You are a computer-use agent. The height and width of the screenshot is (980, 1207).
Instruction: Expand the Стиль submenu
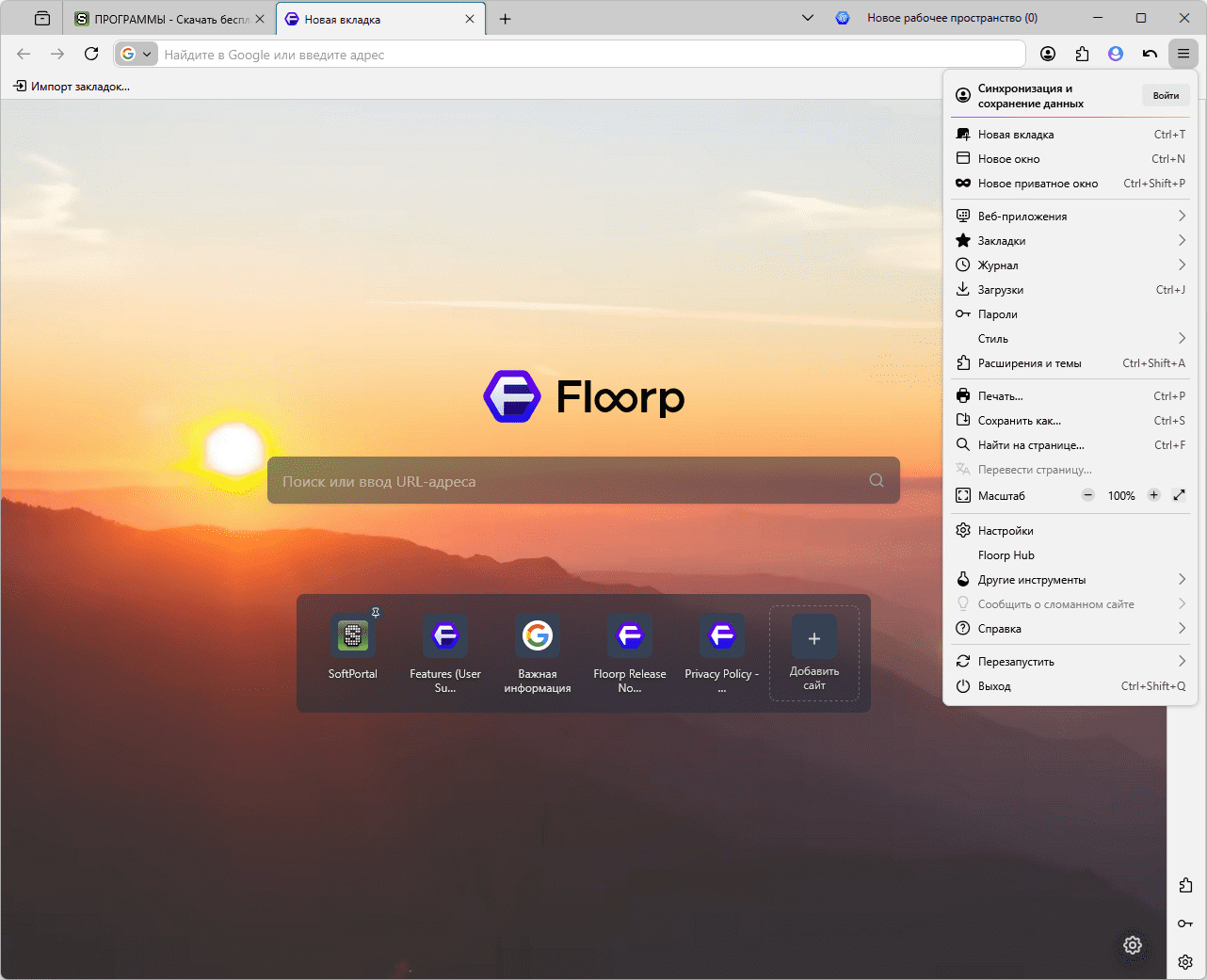(1070, 339)
